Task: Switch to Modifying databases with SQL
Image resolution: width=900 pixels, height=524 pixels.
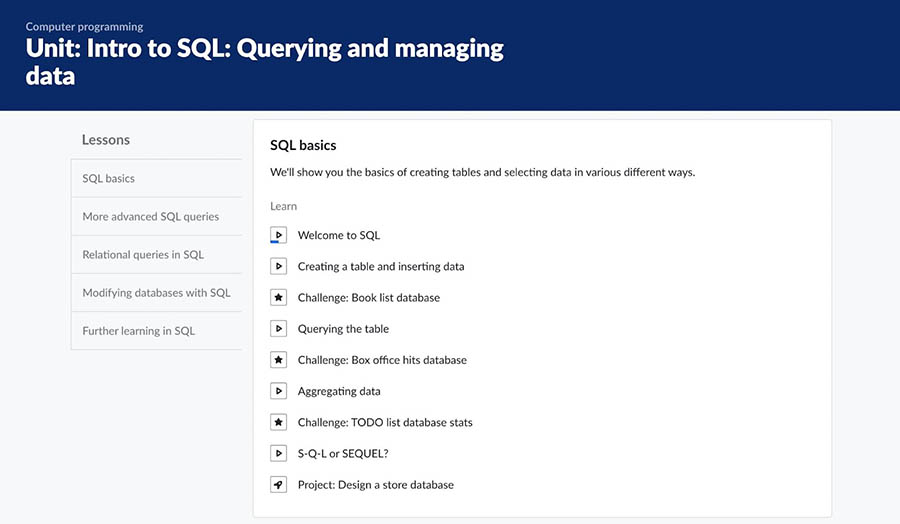Action: tap(156, 293)
